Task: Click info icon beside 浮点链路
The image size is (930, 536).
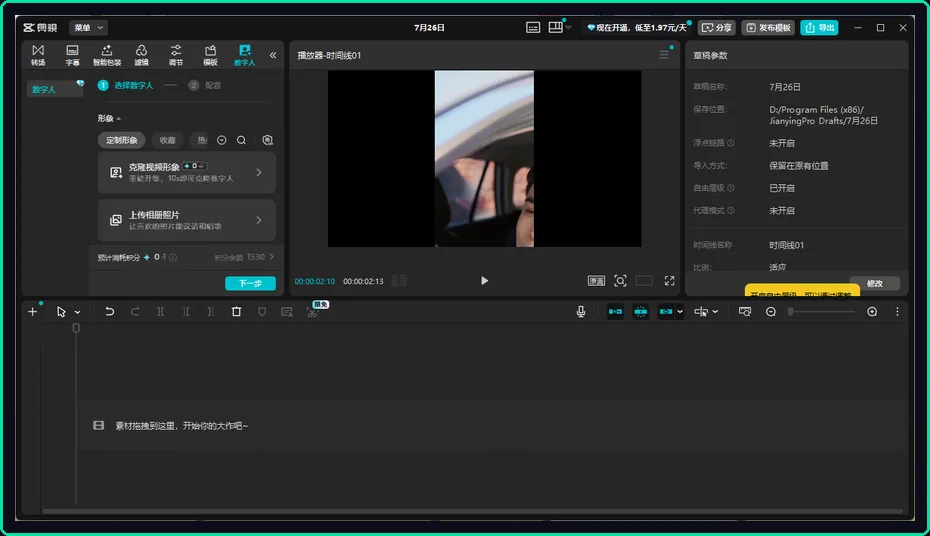Action: click(x=731, y=143)
